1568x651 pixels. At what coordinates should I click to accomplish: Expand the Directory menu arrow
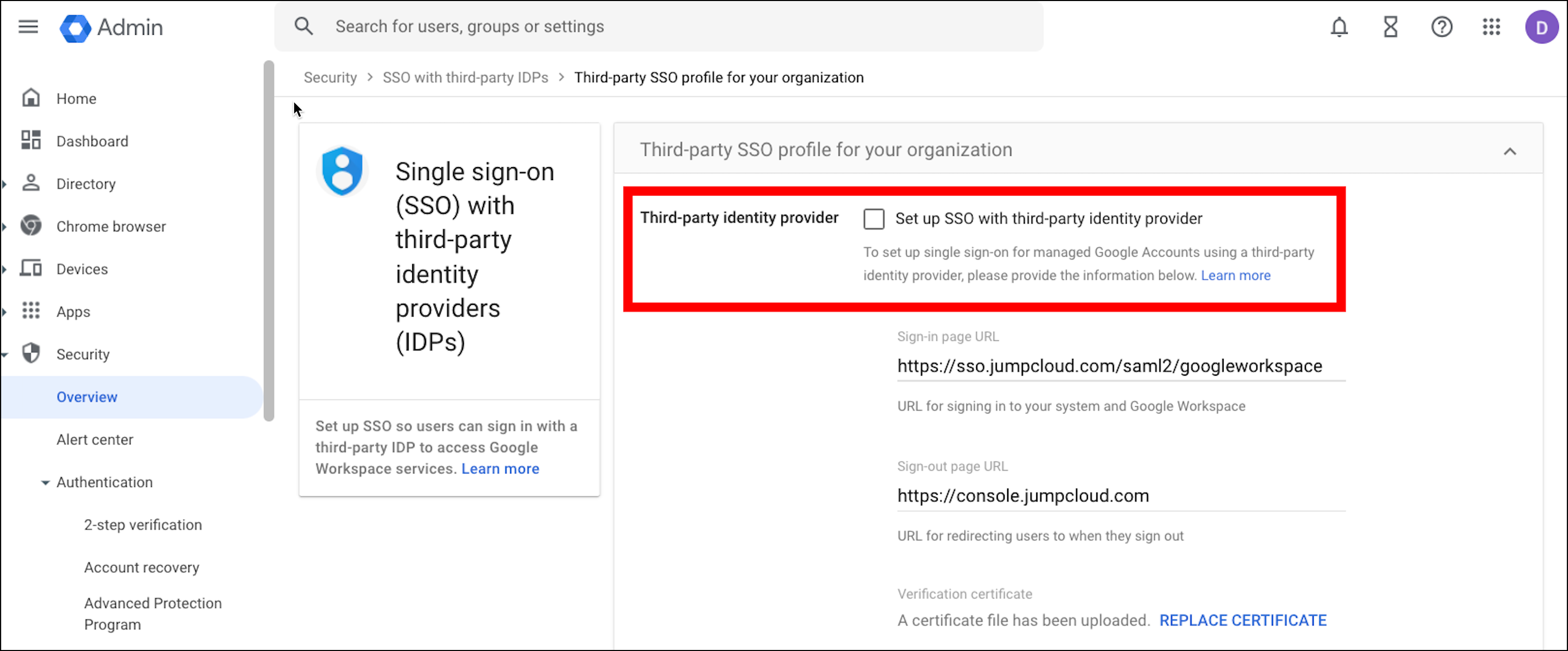click(5, 184)
